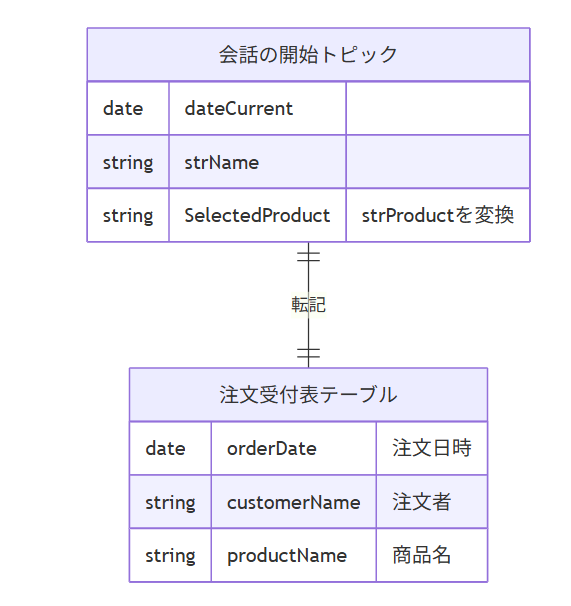Image resolution: width=571 pixels, height=606 pixels.
Task: Select the 注文受付表テーブル entity header
Action: (308, 395)
